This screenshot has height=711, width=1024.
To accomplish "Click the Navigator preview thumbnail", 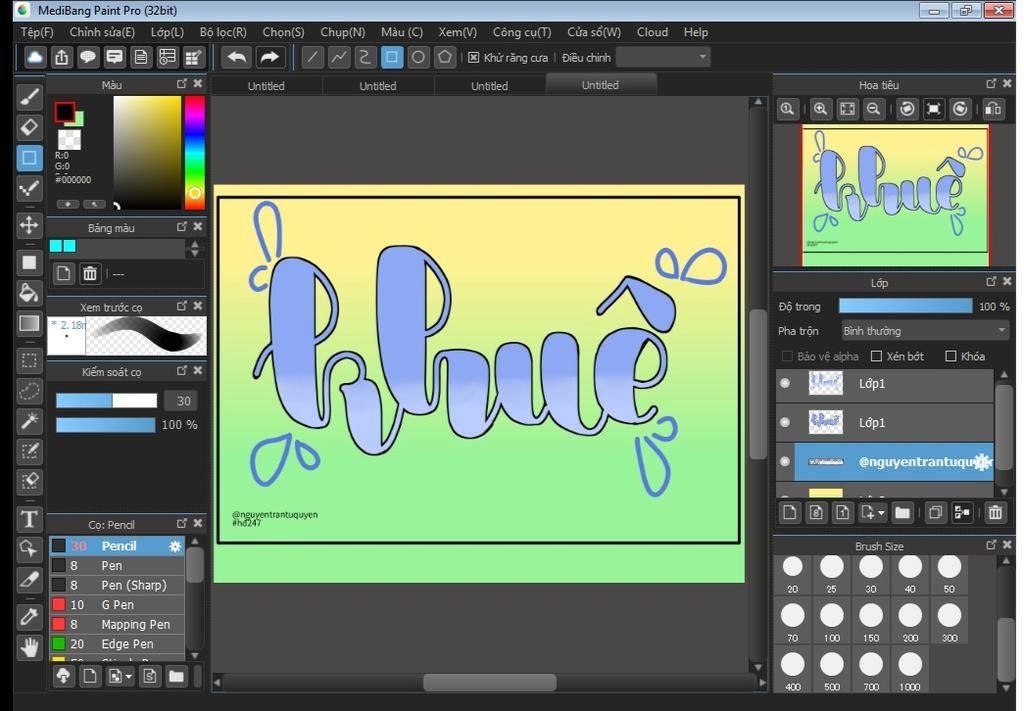I will 895,195.
